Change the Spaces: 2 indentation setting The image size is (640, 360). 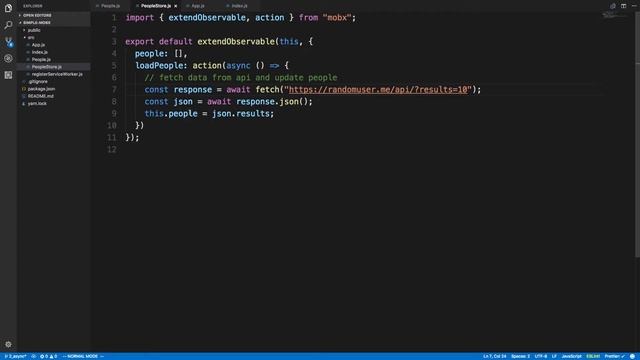(x=520, y=356)
